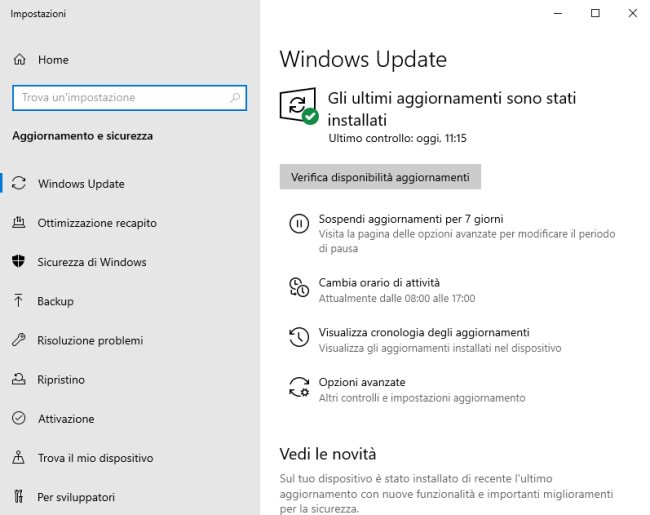Screen dimensions: 650x515
Task: Minimize the Impostazioni window
Action: [558, 13]
